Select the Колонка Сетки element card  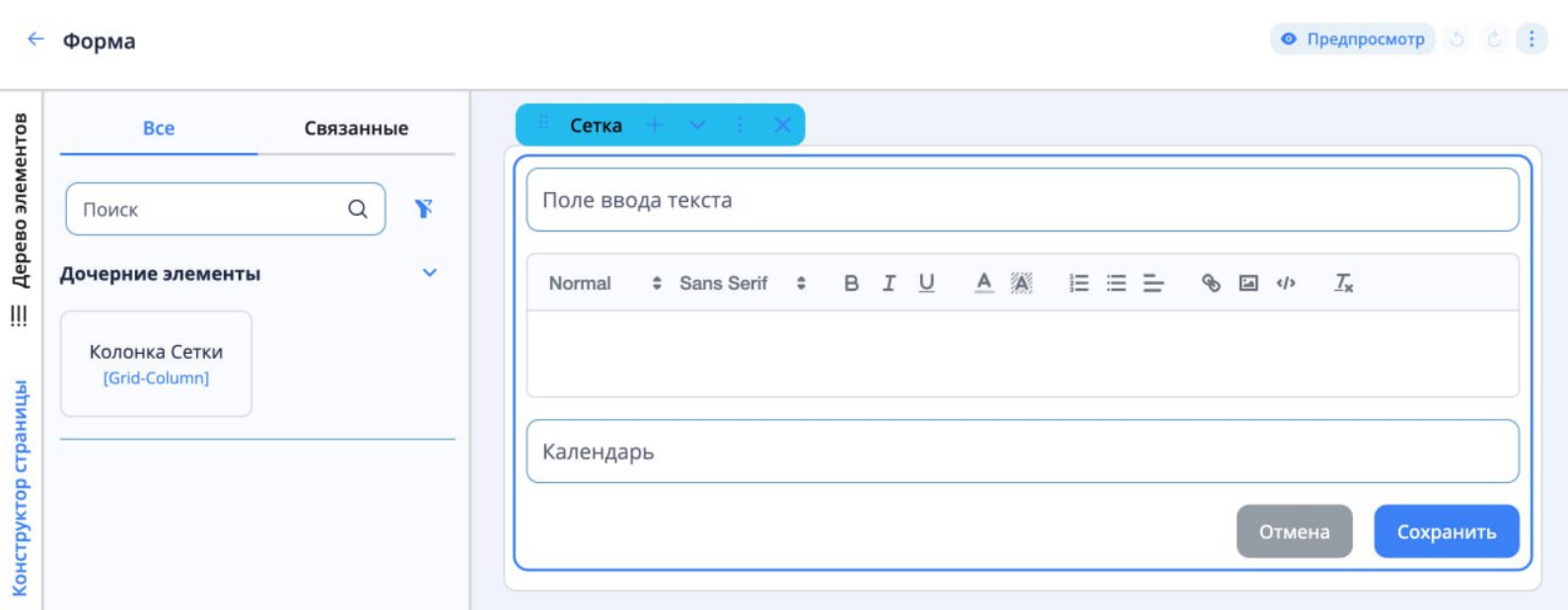coord(156,364)
